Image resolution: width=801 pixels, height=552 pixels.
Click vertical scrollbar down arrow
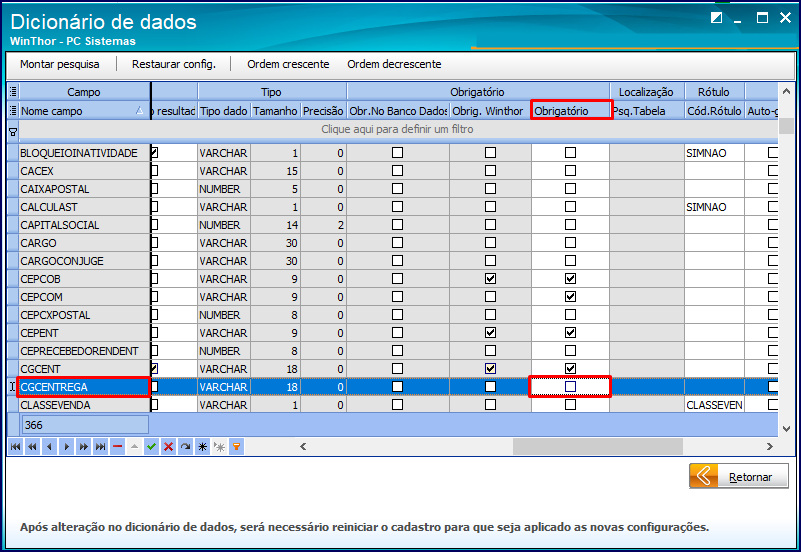tap(786, 429)
